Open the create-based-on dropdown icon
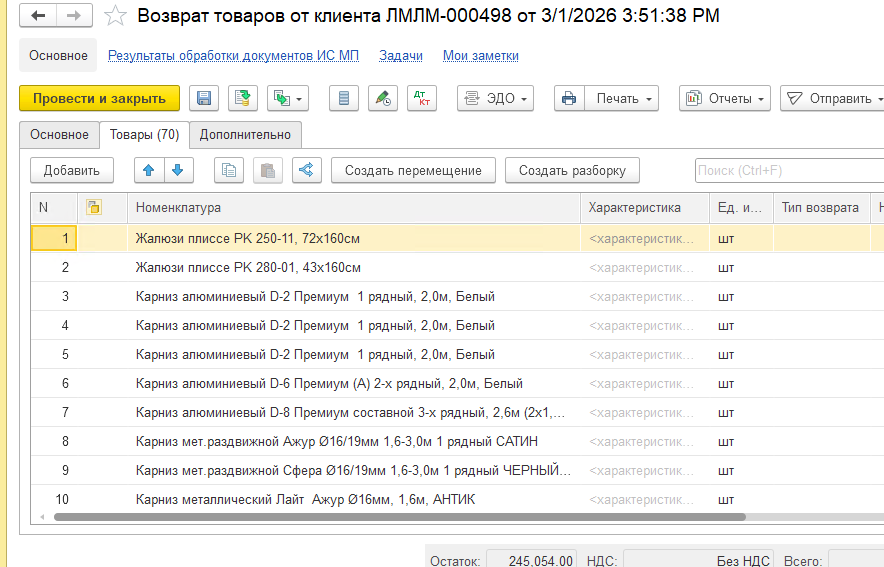 click(288, 99)
